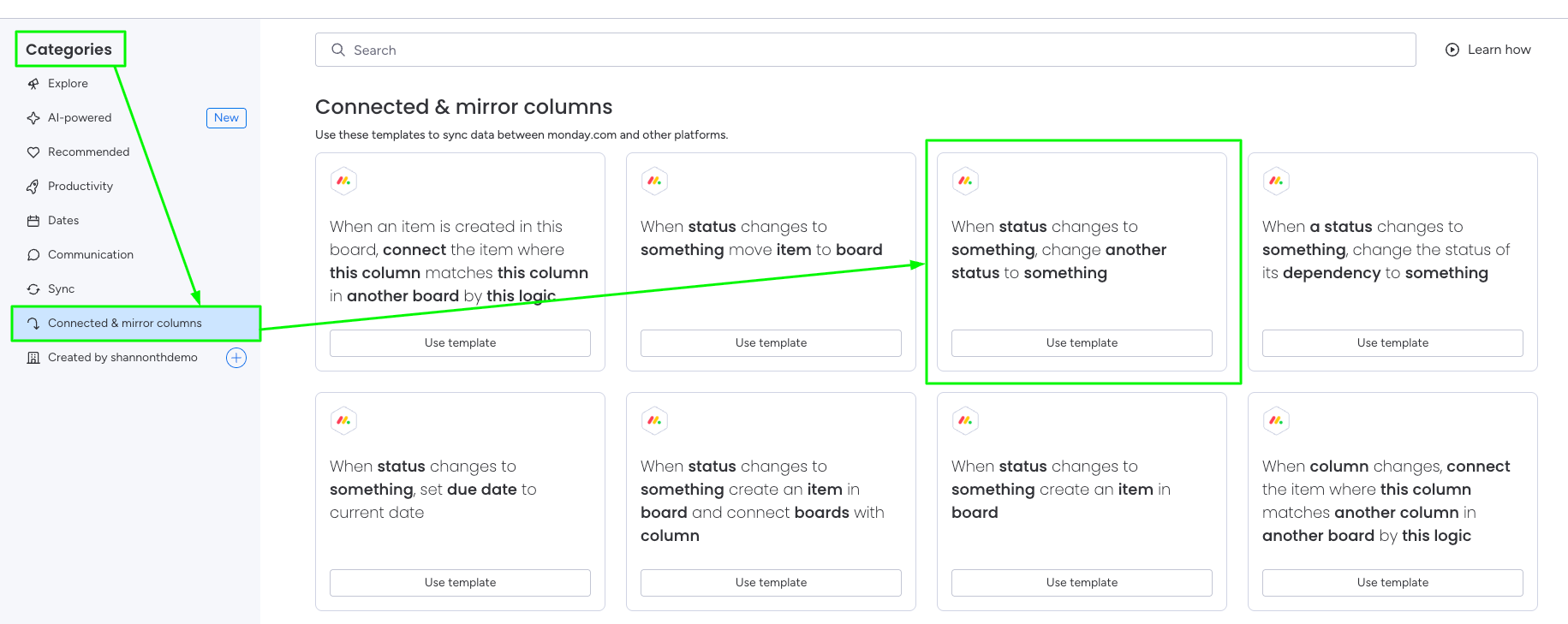Click monday logo on 'create an item in board' card
This screenshot has height=624, width=1568.
[x=965, y=420]
